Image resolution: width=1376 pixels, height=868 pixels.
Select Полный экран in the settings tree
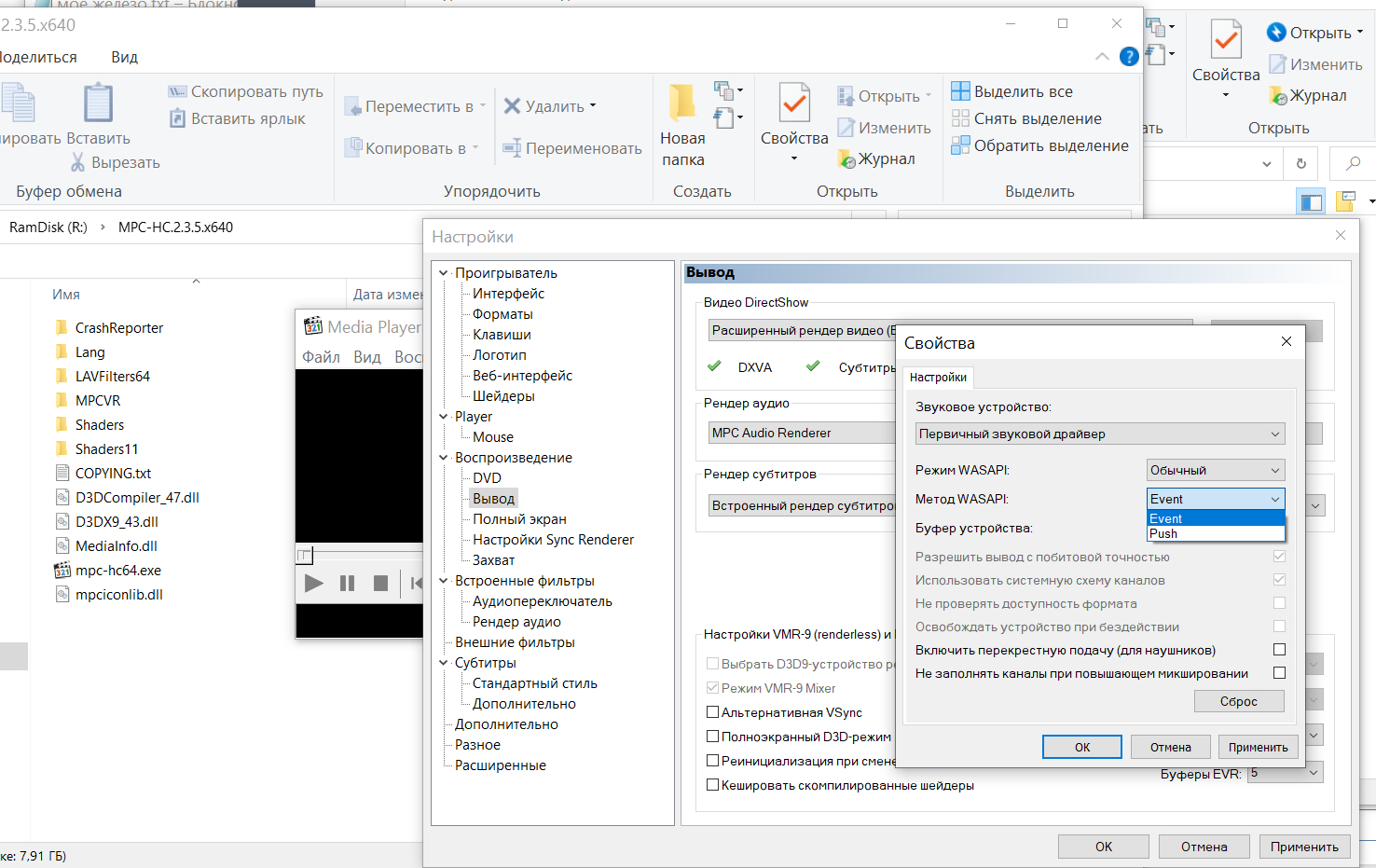(x=519, y=519)
